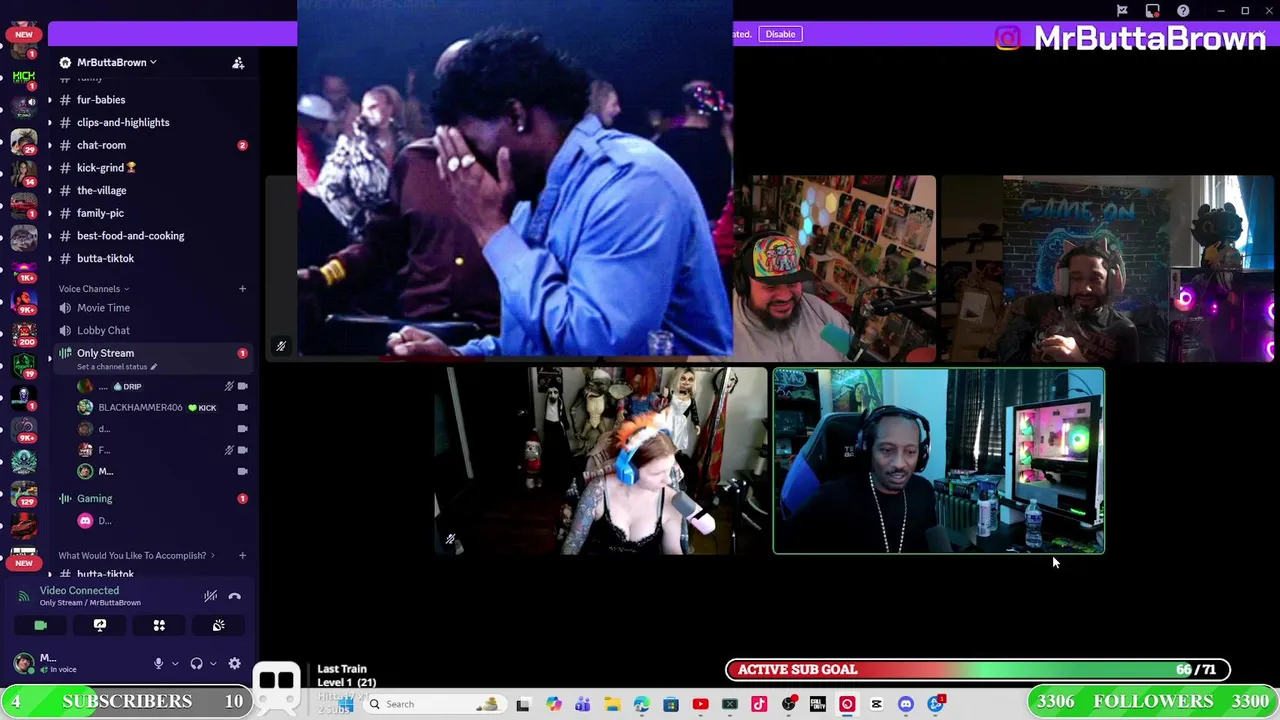This screenshot has height=720, width=1280.
Task: Open headphone output options arrow
Action: (x=212, y=663)
